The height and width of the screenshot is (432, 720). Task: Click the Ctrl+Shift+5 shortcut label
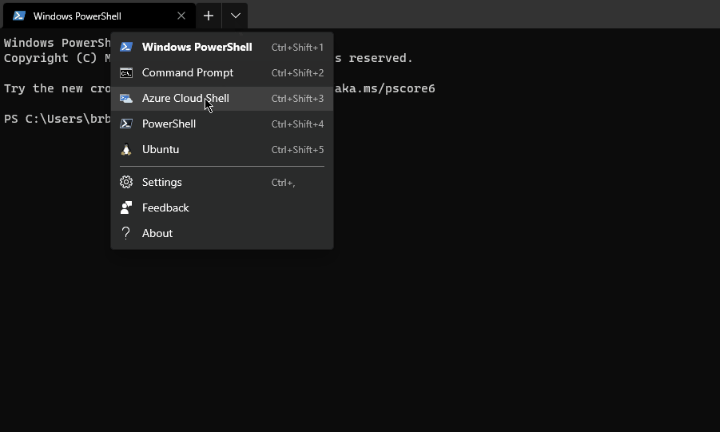point(298,150)
